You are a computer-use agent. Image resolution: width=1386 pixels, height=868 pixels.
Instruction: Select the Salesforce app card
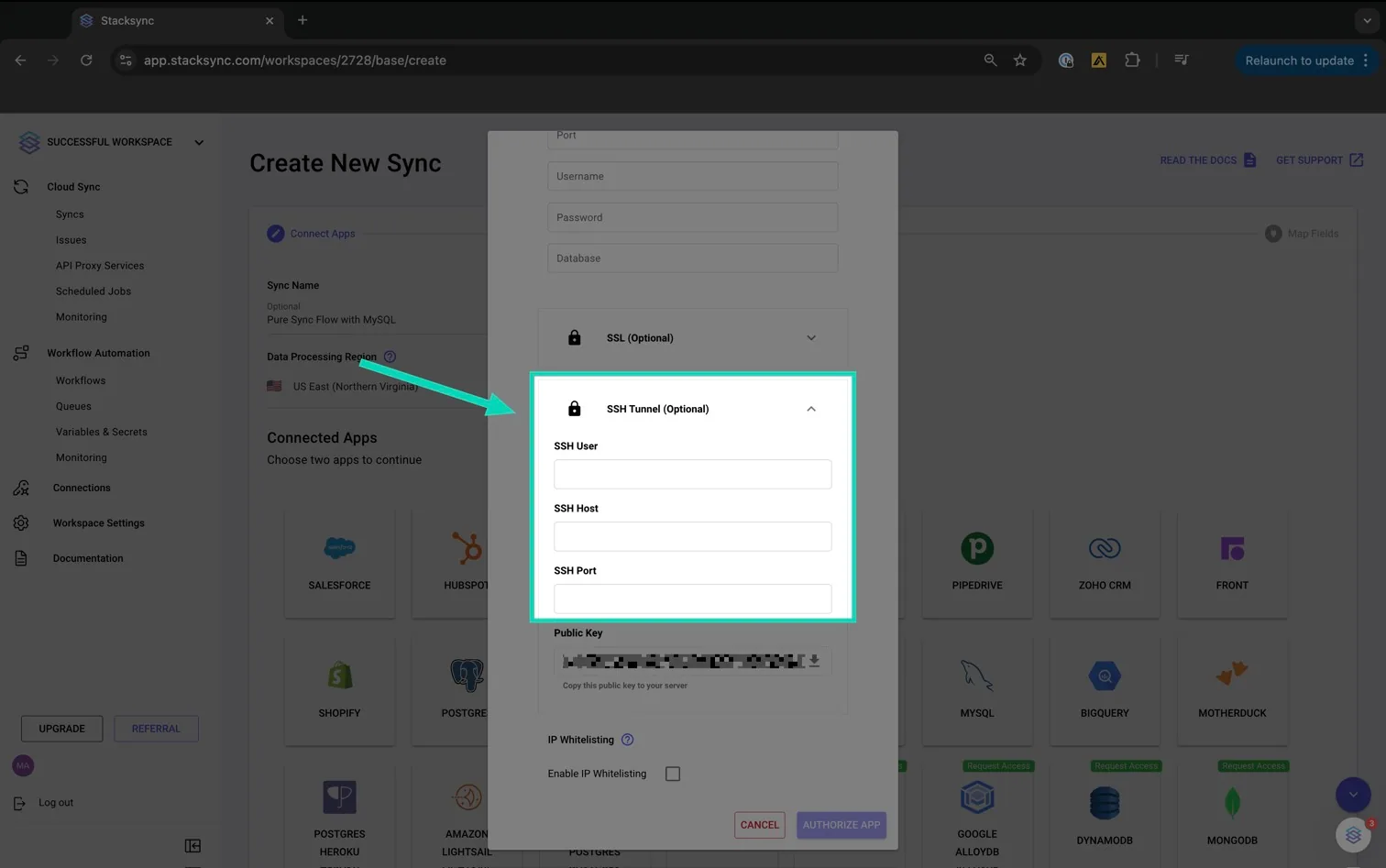point(339,563)
